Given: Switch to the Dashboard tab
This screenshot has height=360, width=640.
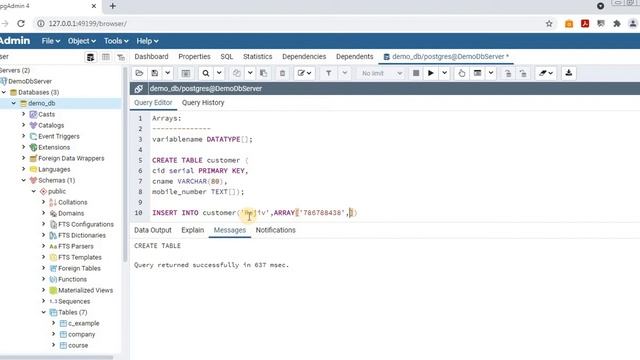Looking at the screenshot, I should (151, 57).
